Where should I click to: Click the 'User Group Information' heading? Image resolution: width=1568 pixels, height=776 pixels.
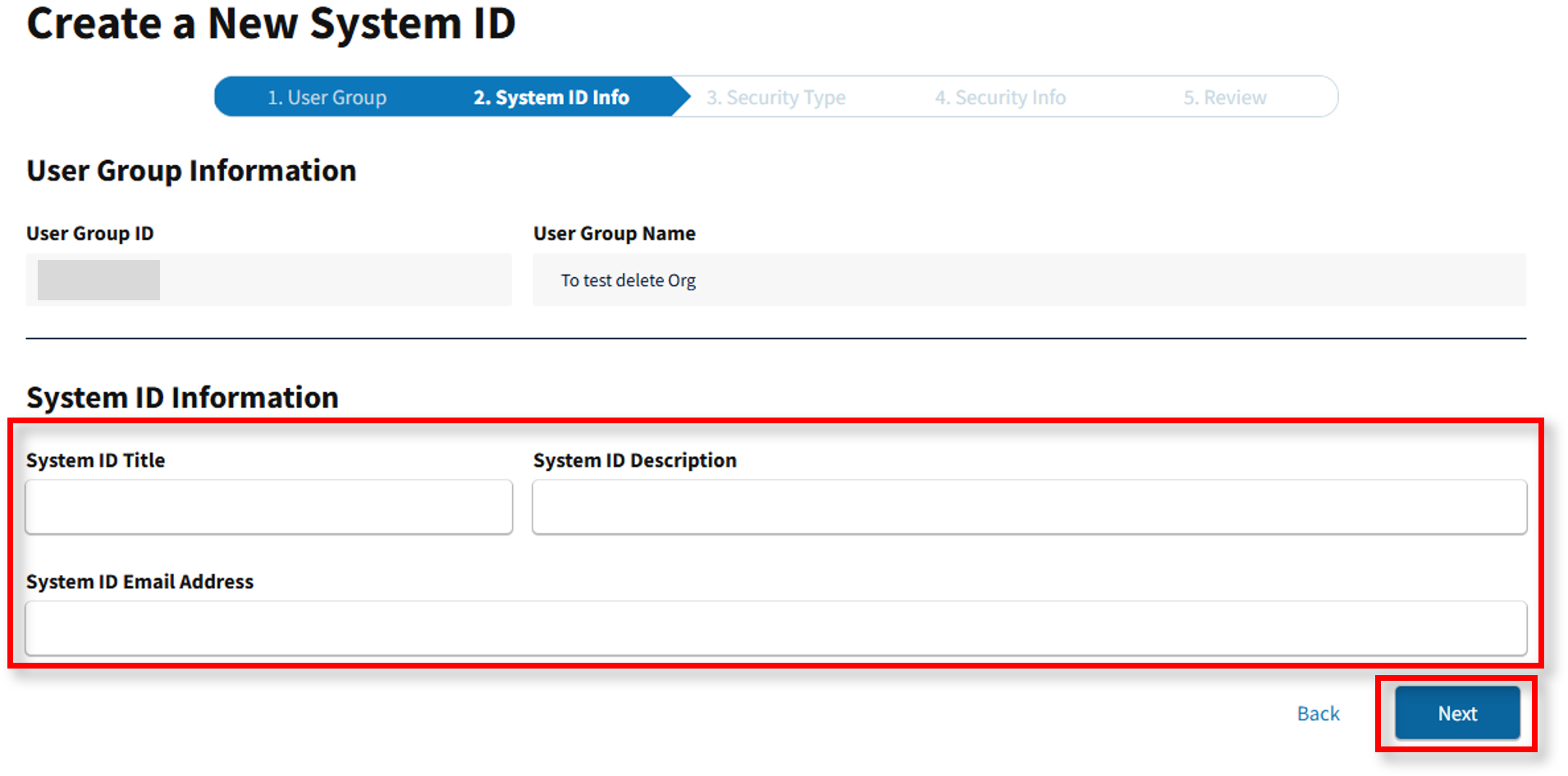tap(191, 171)
